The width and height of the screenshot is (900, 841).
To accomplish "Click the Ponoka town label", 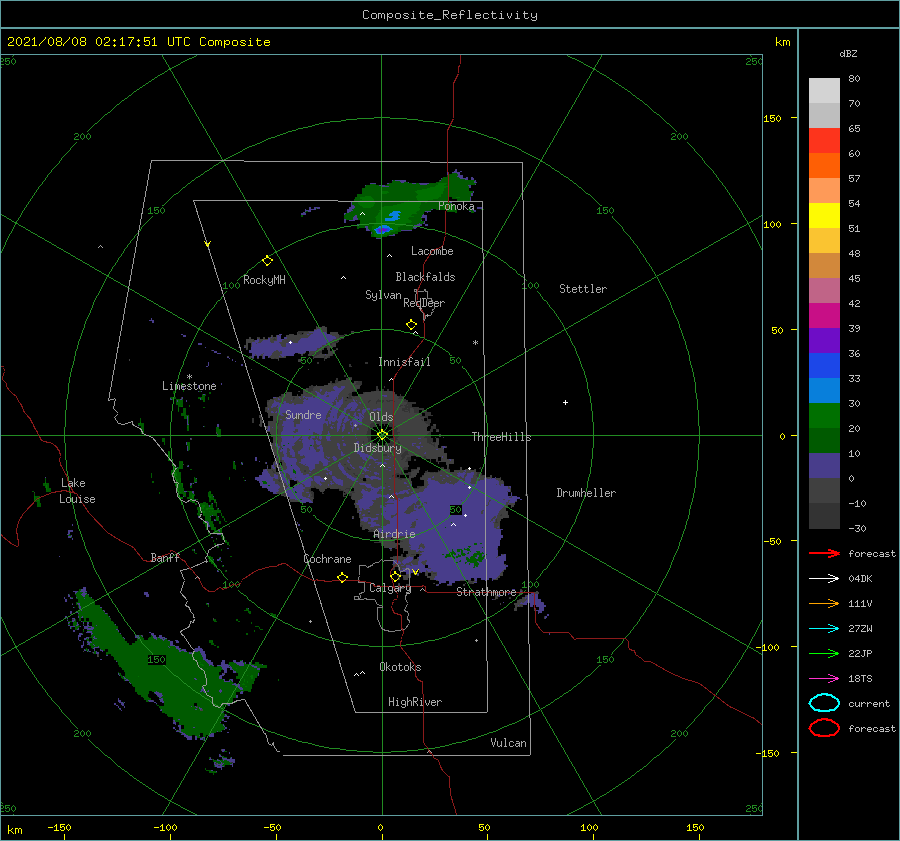I will tap(456, 206).
